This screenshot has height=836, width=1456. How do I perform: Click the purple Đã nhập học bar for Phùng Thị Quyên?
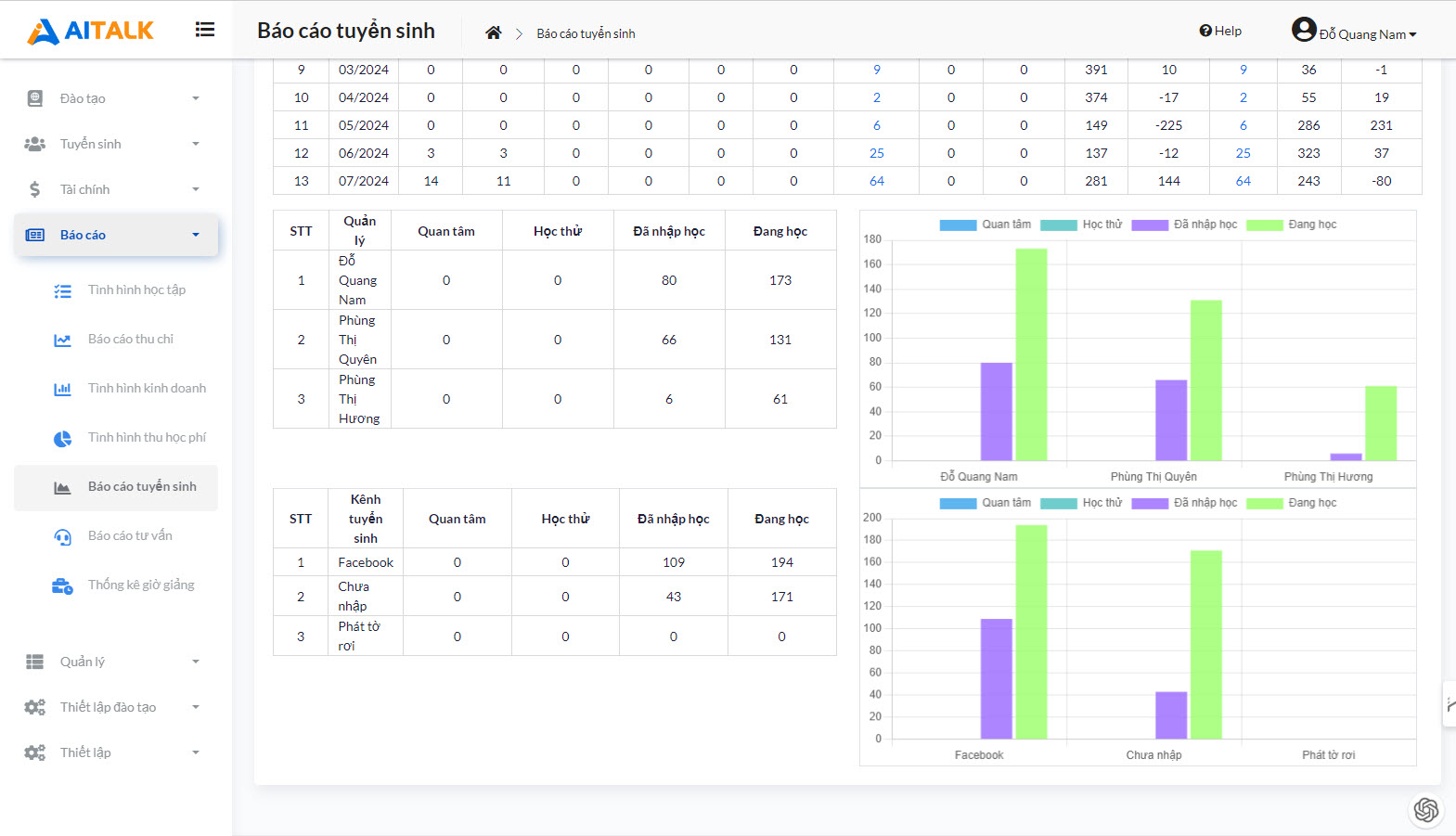click(1171, 420)
